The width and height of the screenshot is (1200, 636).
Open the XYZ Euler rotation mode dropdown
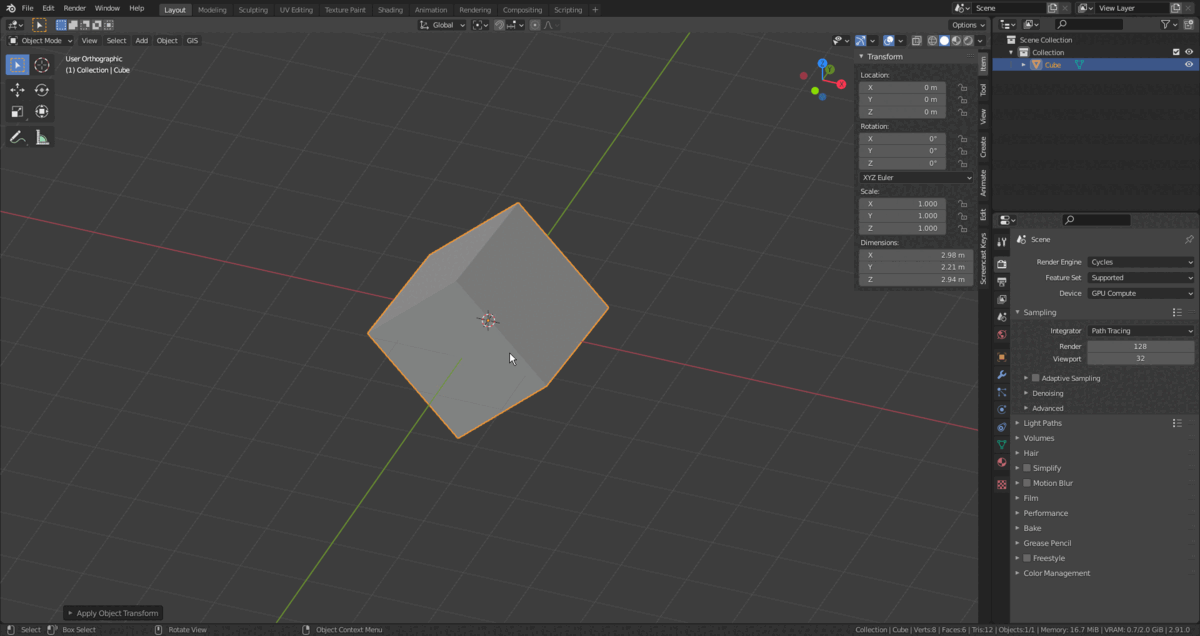(916, 178)
